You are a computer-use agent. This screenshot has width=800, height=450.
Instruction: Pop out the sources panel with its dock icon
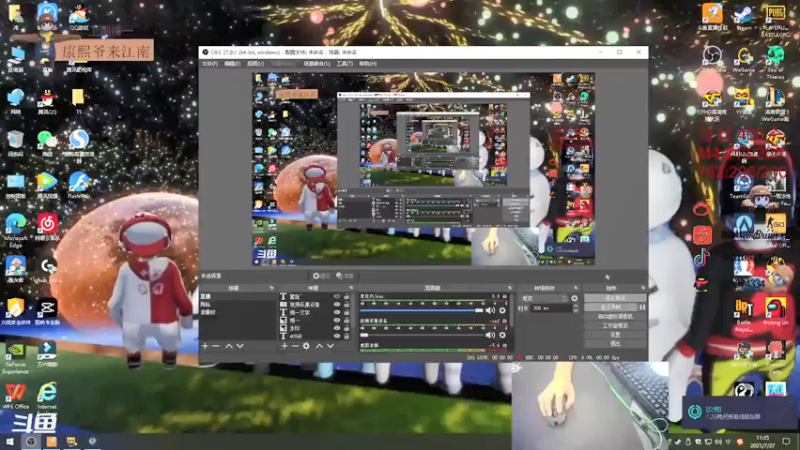[x=351, y=288]
